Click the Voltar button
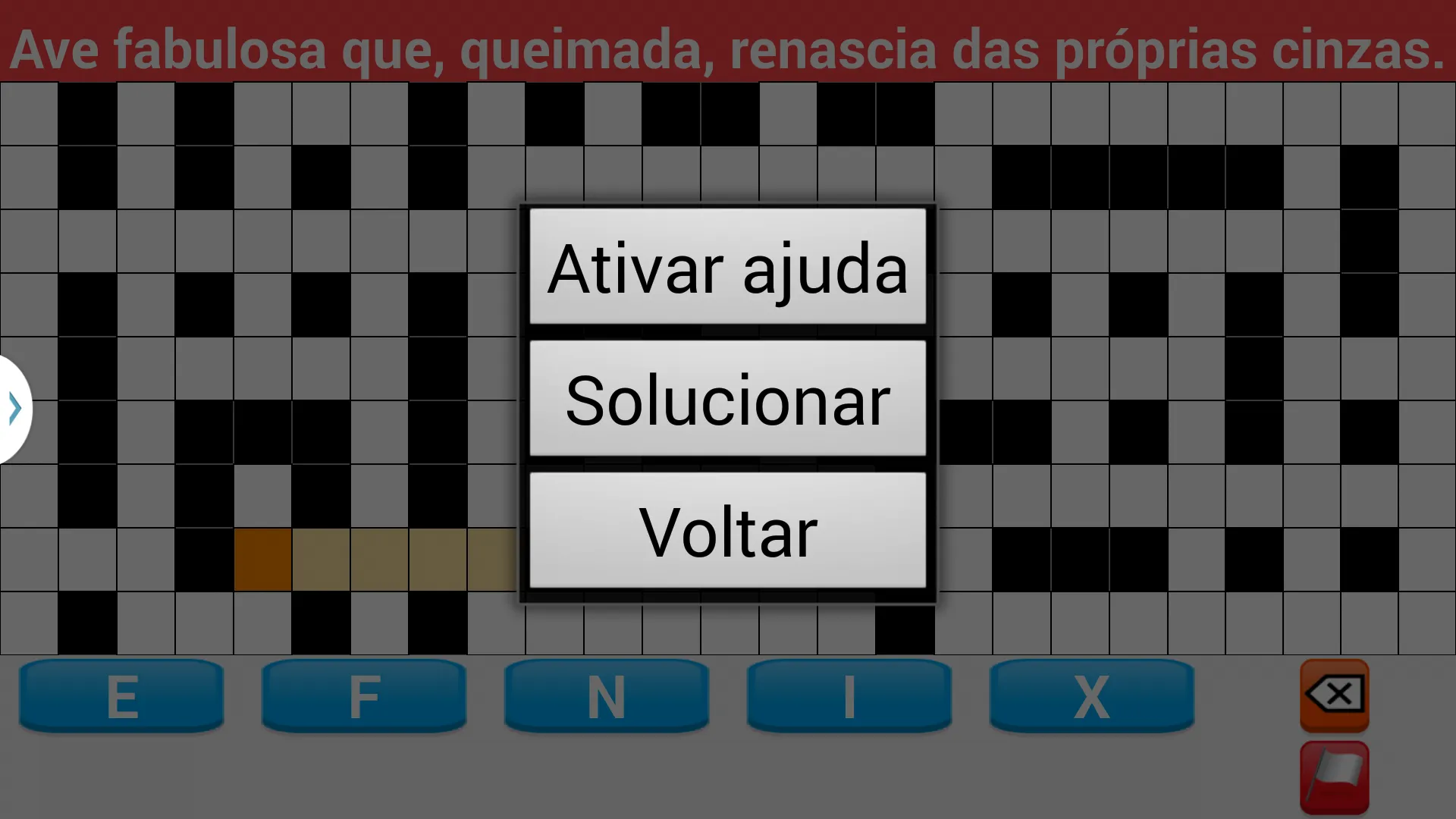The image size is (1456, 819). pos(726,530)
